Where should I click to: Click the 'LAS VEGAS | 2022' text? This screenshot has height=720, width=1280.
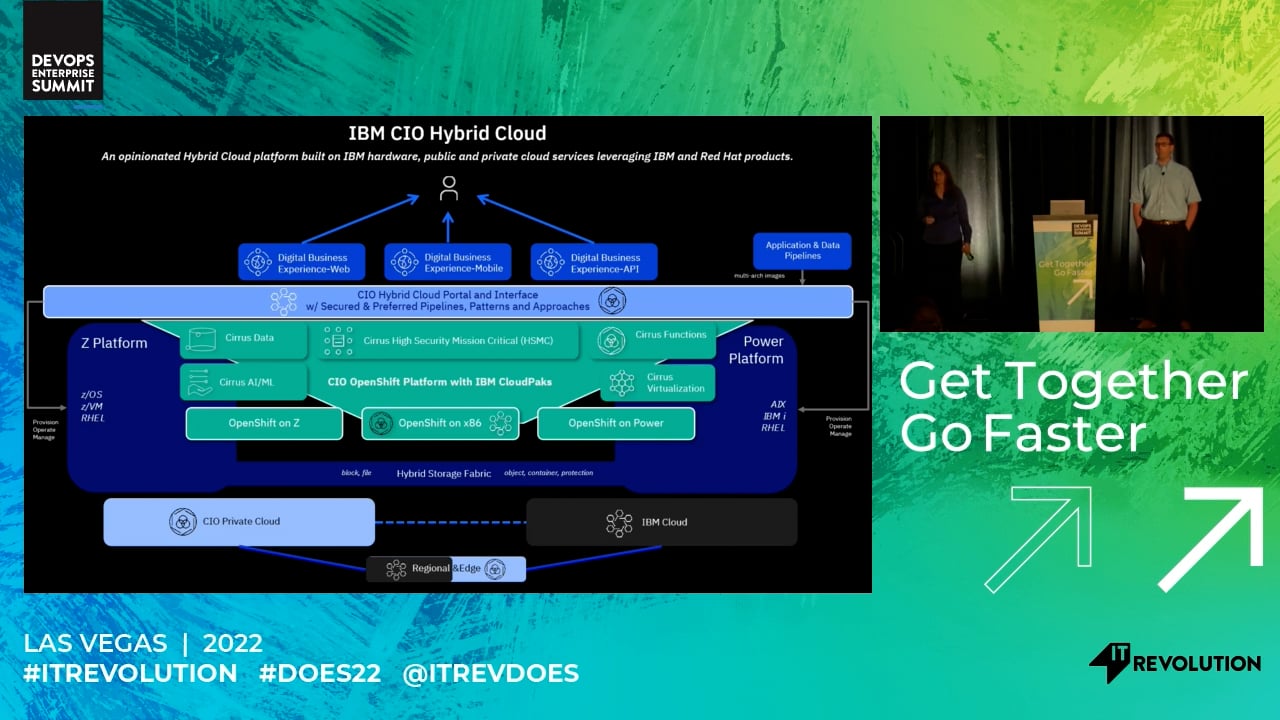143,643
